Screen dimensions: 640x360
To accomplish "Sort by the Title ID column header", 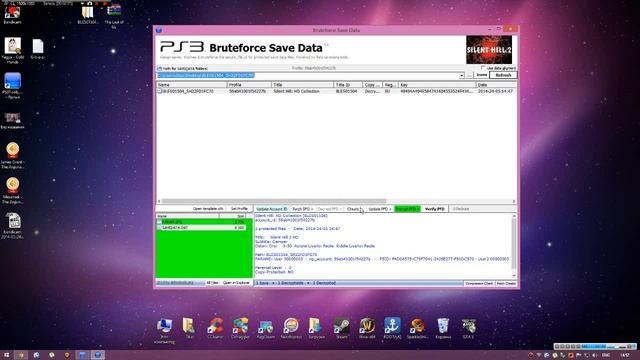I will point(348,85).
